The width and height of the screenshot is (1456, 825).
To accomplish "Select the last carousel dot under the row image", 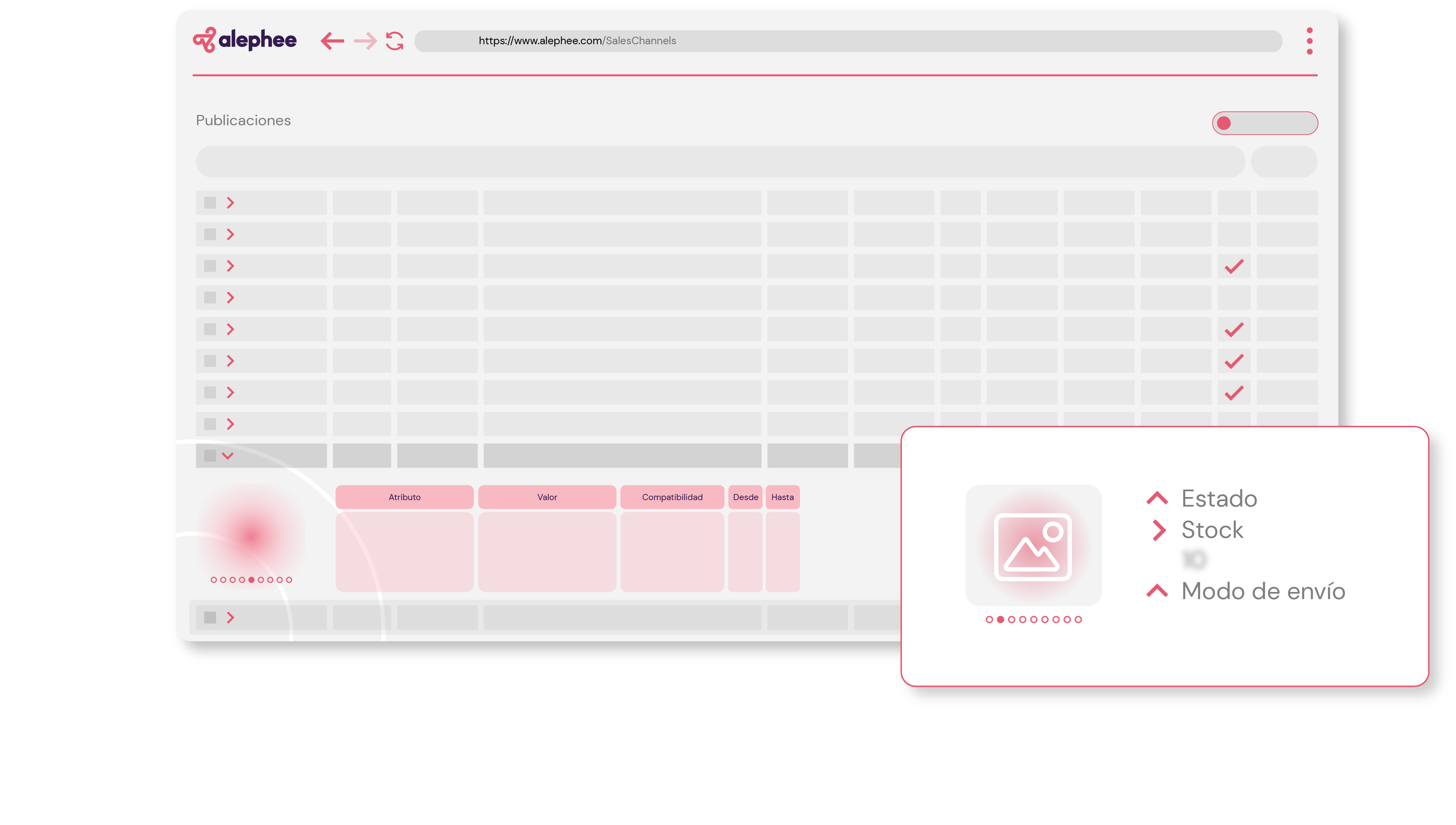I will click(289, 580).
